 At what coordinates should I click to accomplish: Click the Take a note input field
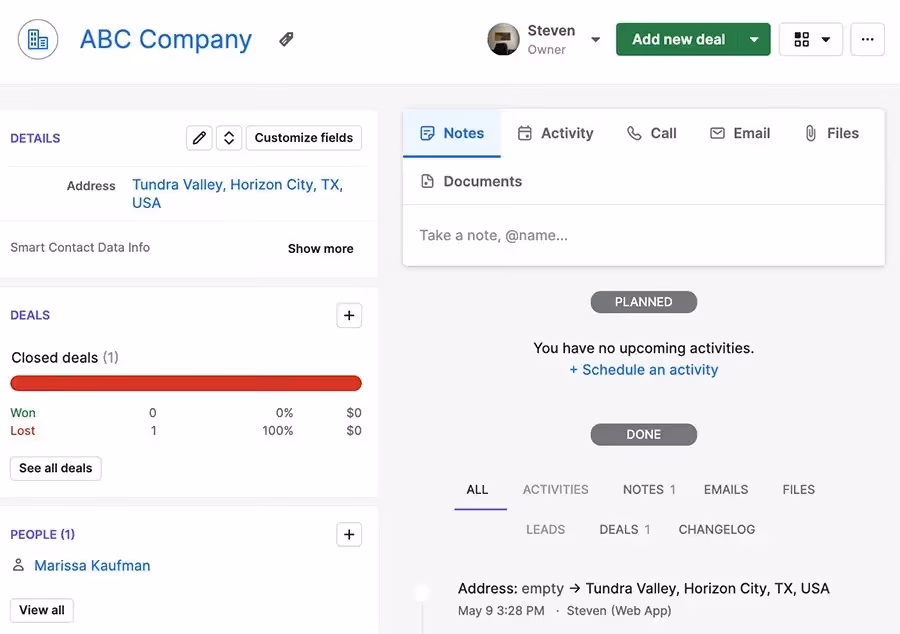(643, 235)
